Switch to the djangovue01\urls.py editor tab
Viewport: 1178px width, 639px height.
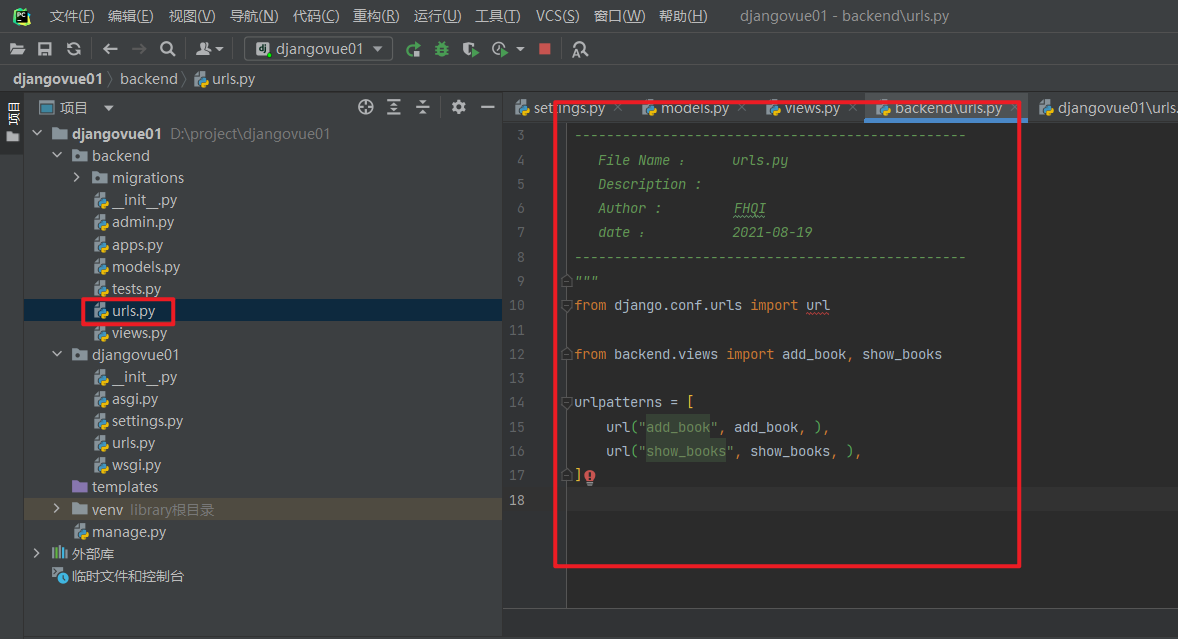click(1108, 108)
